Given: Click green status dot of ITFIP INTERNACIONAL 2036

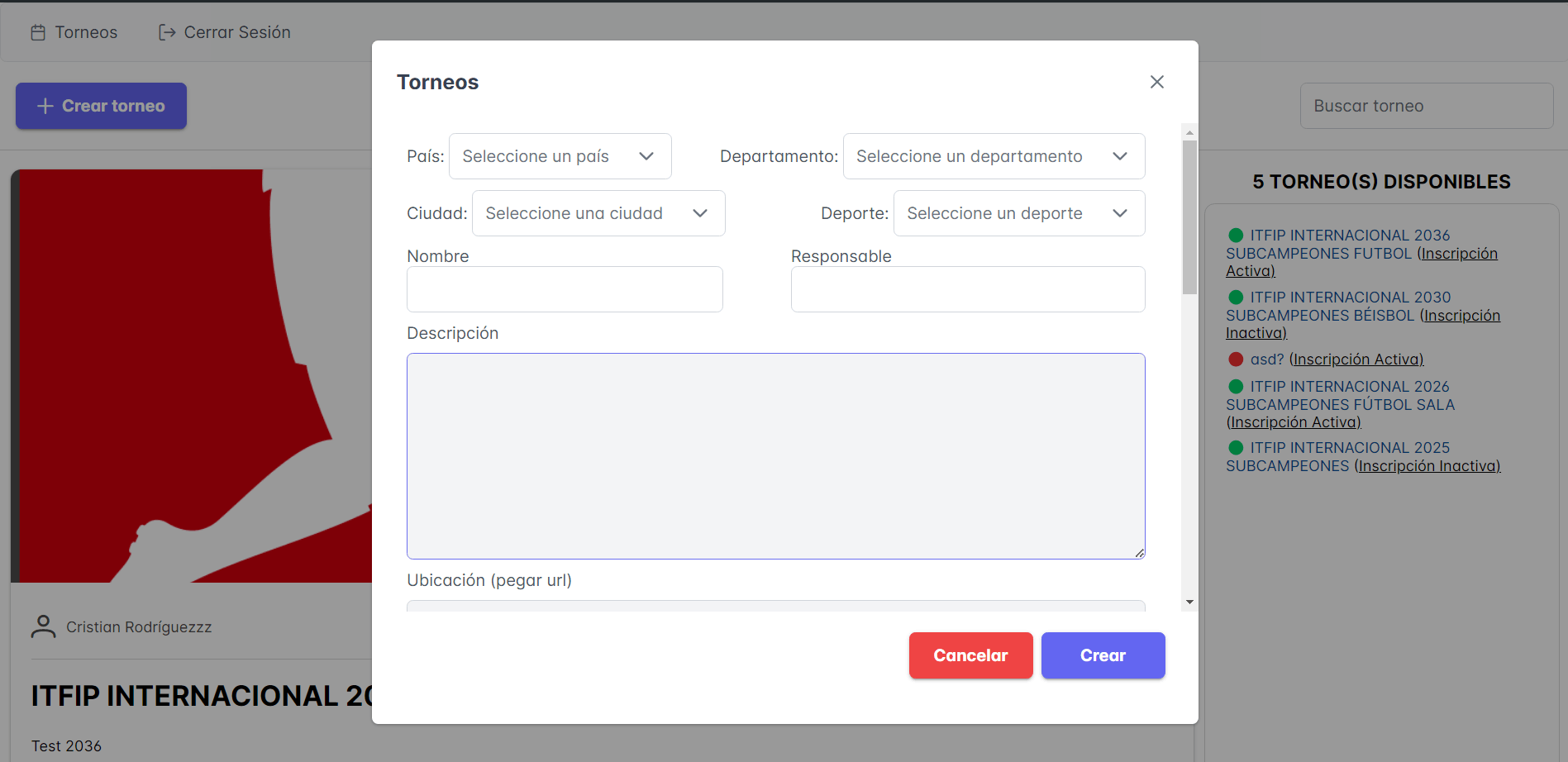Looking at the screenshot, I should click(1236, 236).
